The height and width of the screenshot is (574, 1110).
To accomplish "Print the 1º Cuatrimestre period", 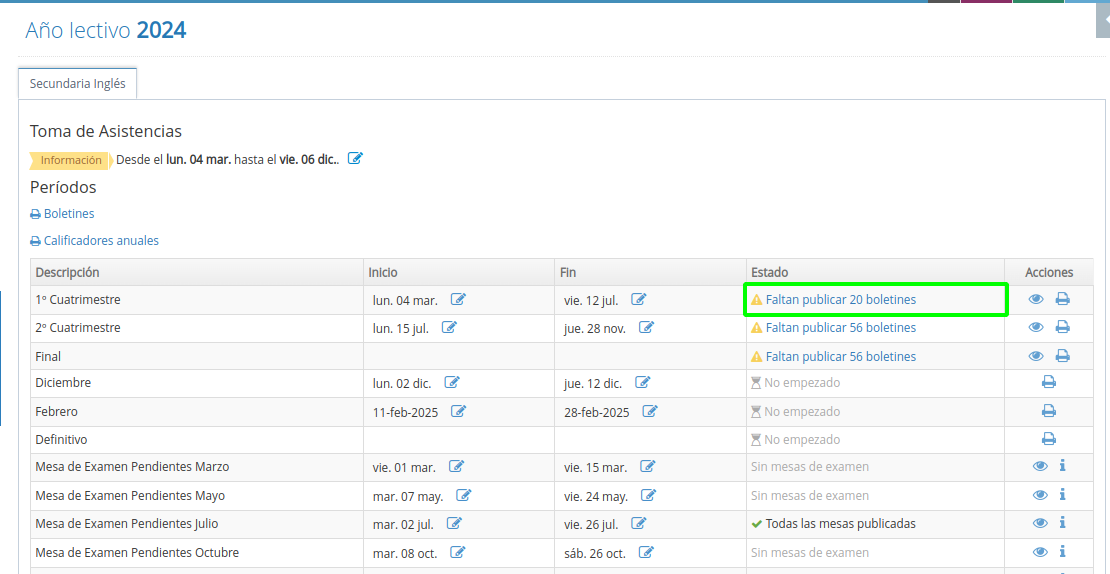I will [x=1062, y=299].
